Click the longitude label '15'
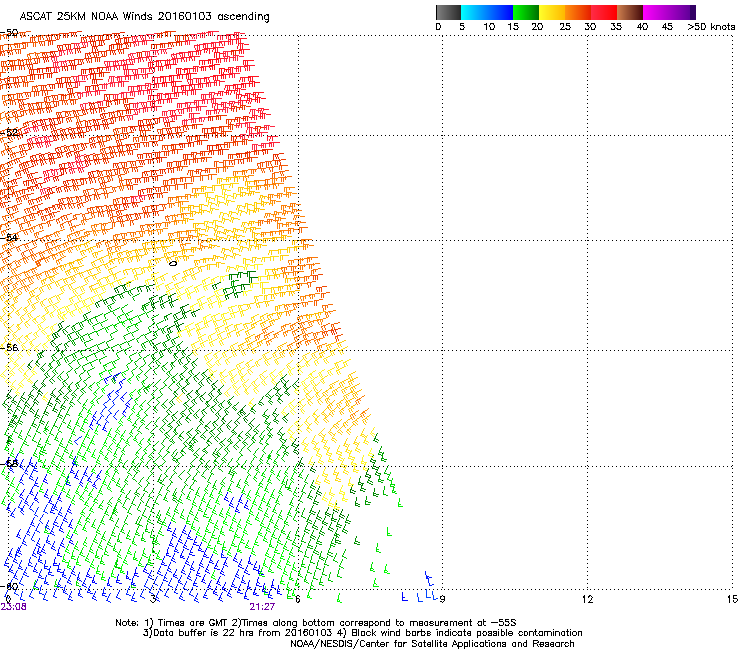740x650 pixels. 732,599
